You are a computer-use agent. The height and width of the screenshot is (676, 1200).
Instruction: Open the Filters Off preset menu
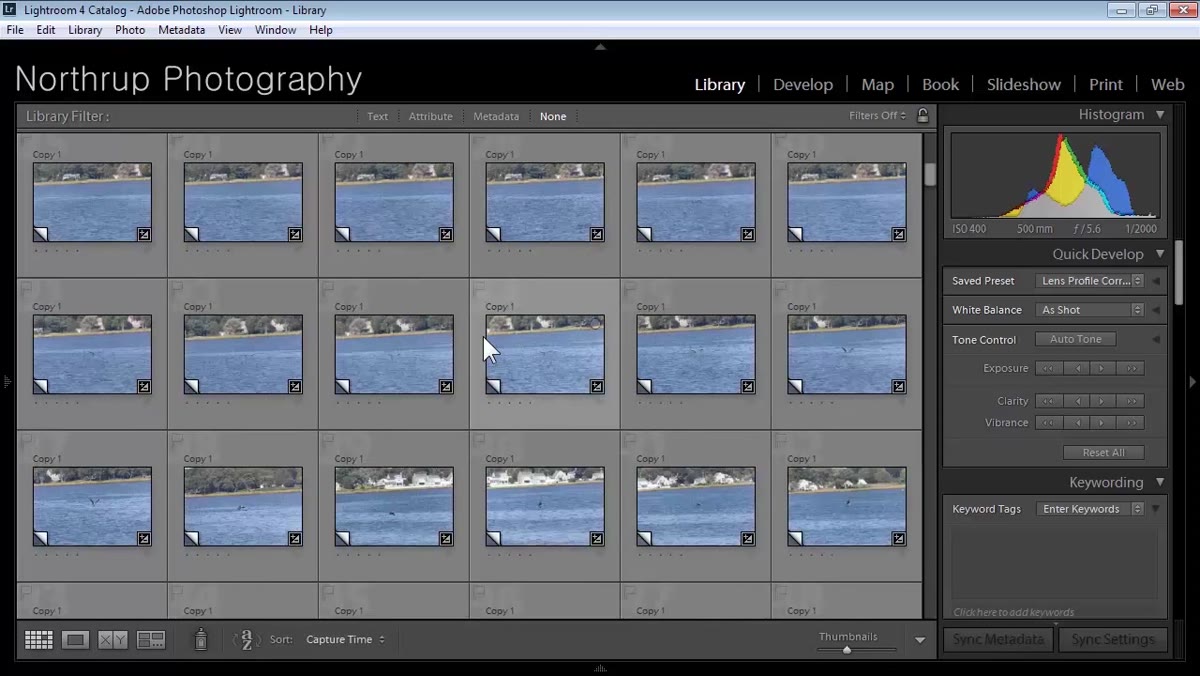click(x=878, y=116)
